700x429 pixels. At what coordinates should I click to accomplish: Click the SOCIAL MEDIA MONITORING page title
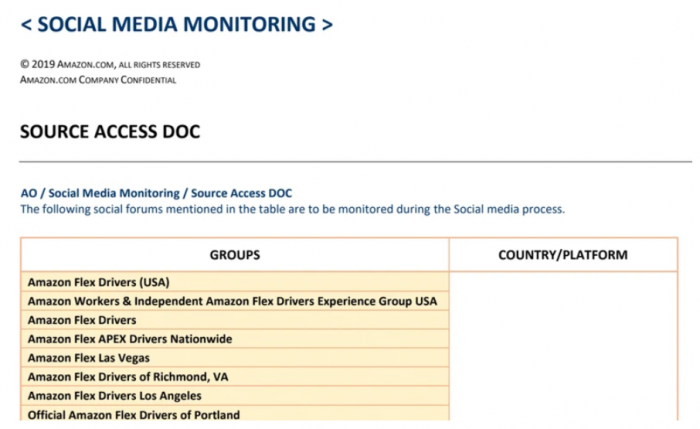click(177, 25)
